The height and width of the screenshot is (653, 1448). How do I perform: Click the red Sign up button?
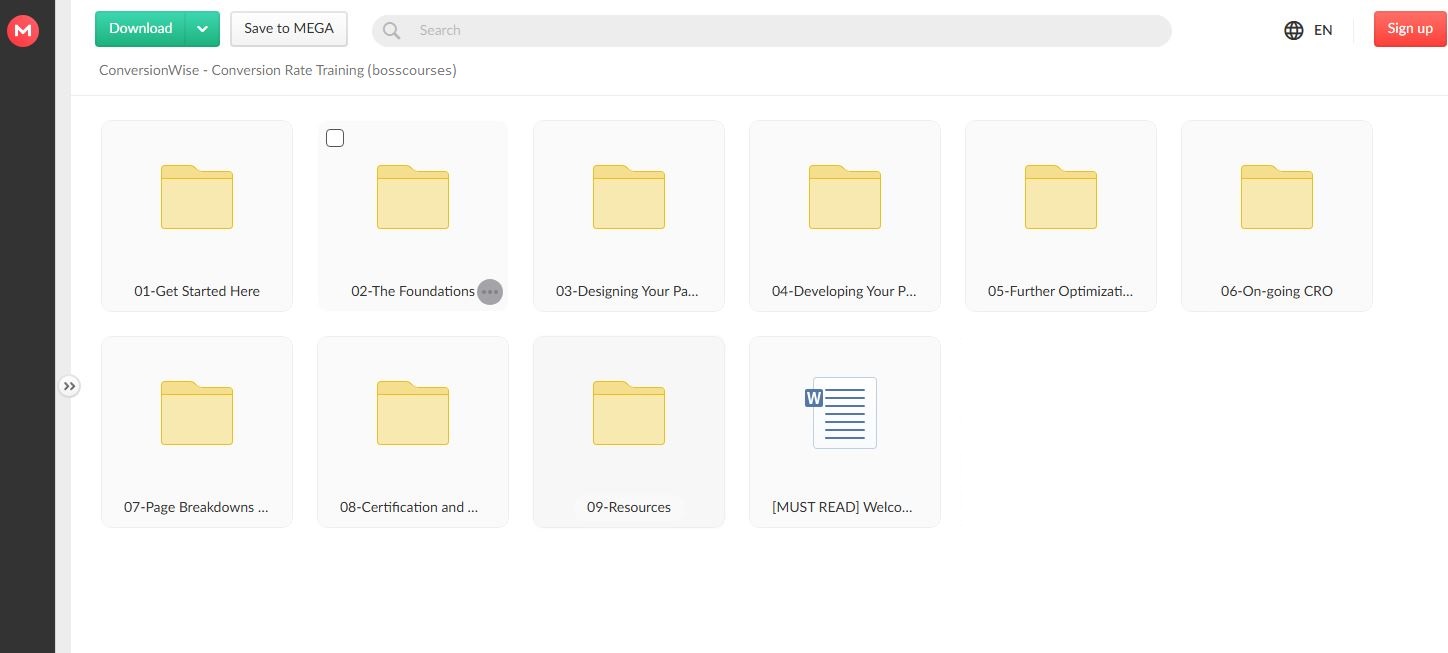point(1409,29)
